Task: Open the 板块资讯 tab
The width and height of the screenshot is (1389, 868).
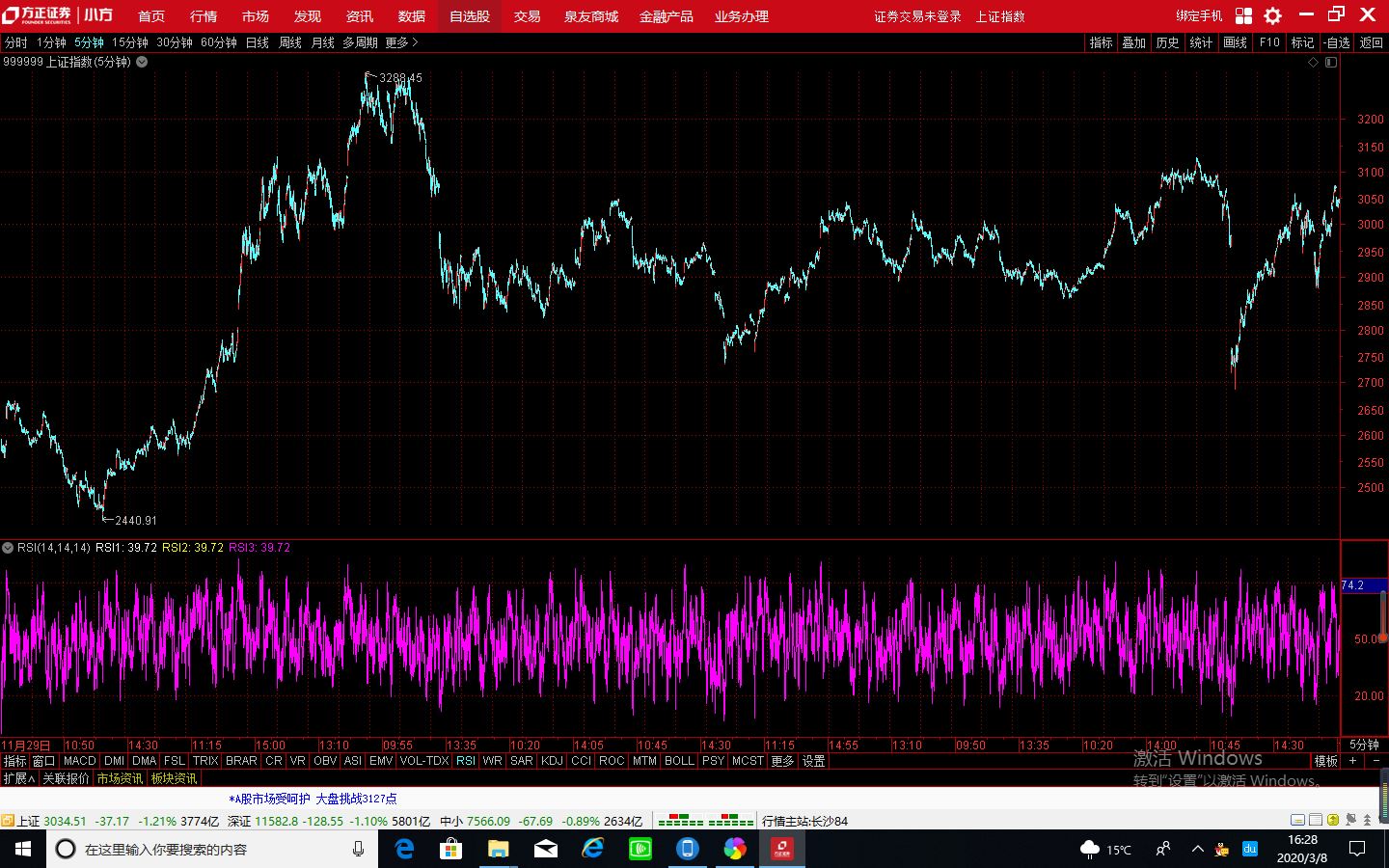Action: coord(174,778)
